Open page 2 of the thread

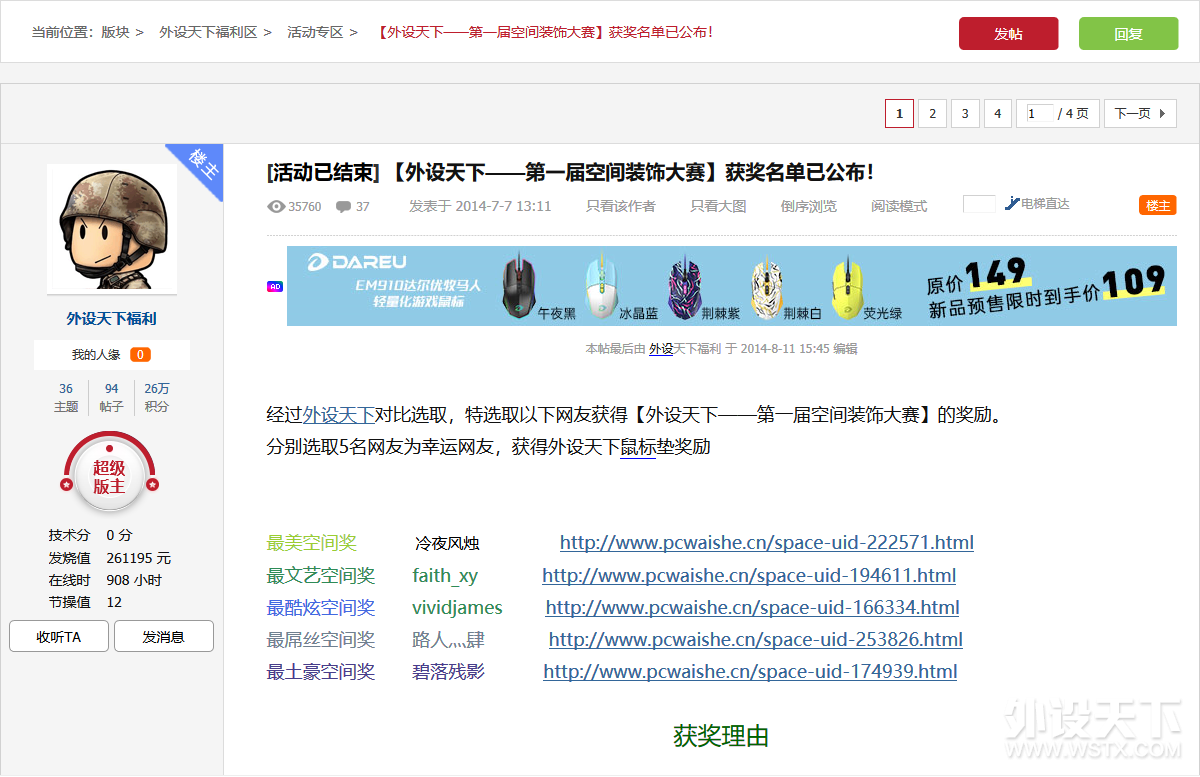tap(932, 114)
